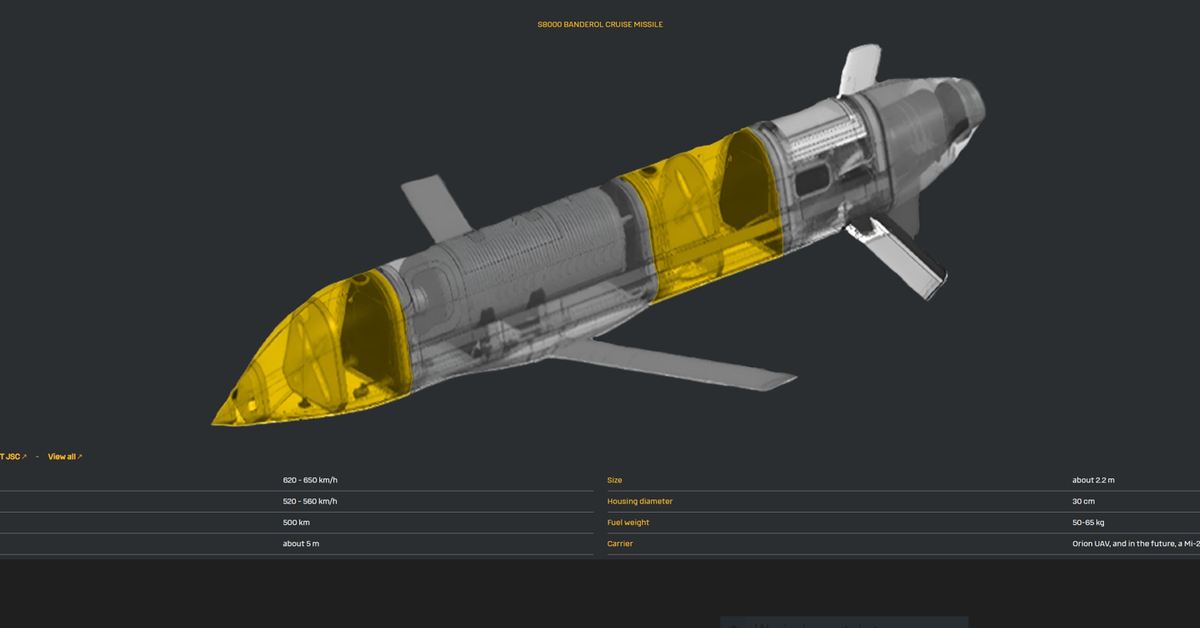Click the 'about 2.2 m' size value
The image size is (1200, 628).
[x=1094, y=480]
